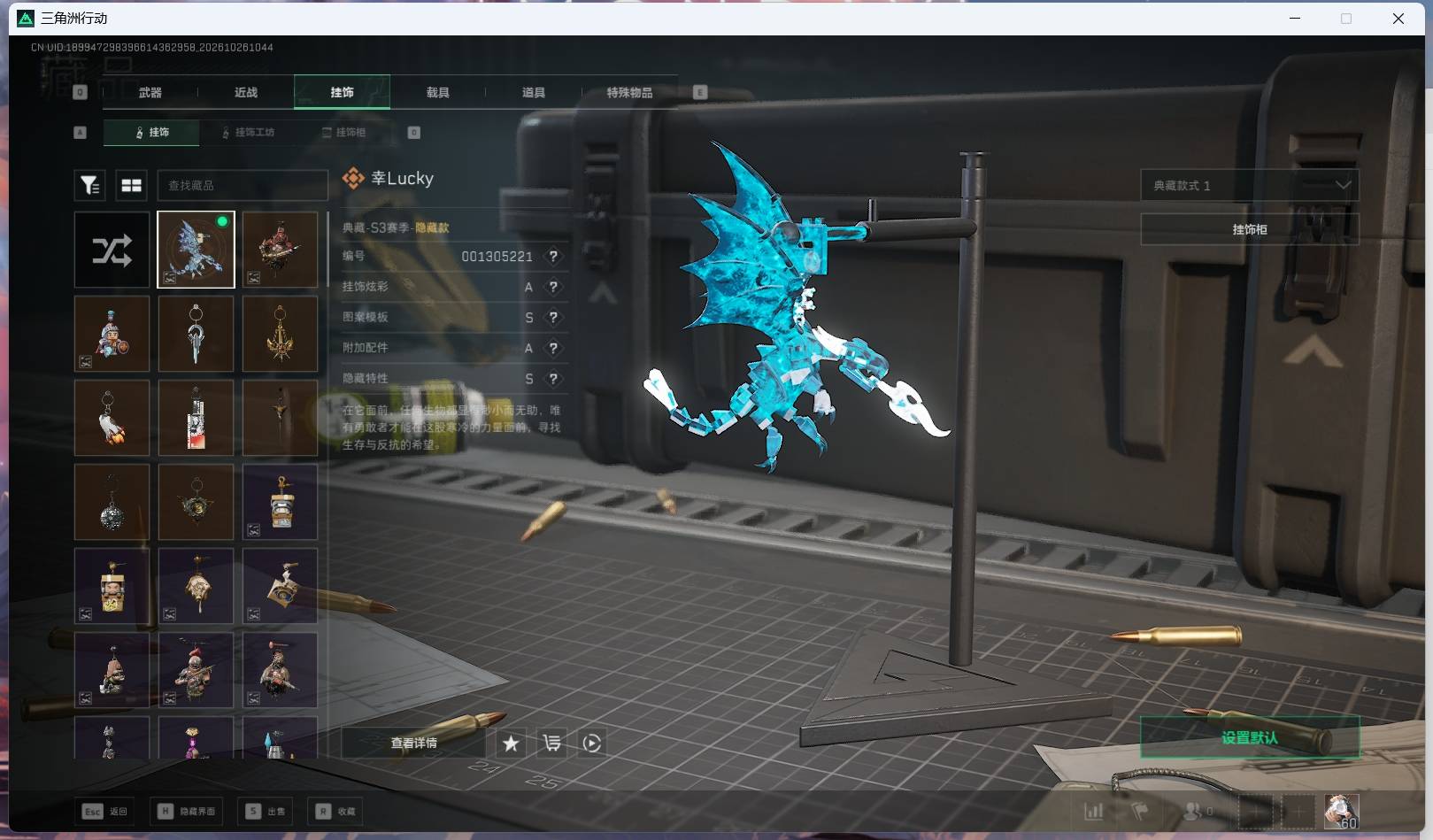Open 挂饰柜 button below the style dropdown

pyautogui.click(x=1250, y=229)
